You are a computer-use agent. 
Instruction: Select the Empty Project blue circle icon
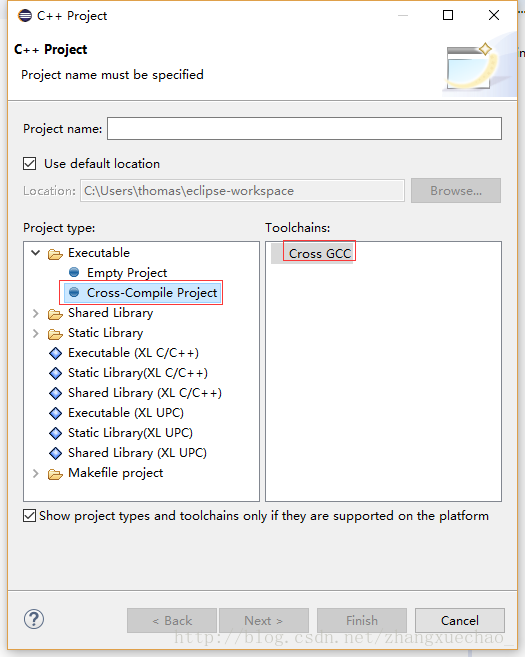tap(74, 272)
